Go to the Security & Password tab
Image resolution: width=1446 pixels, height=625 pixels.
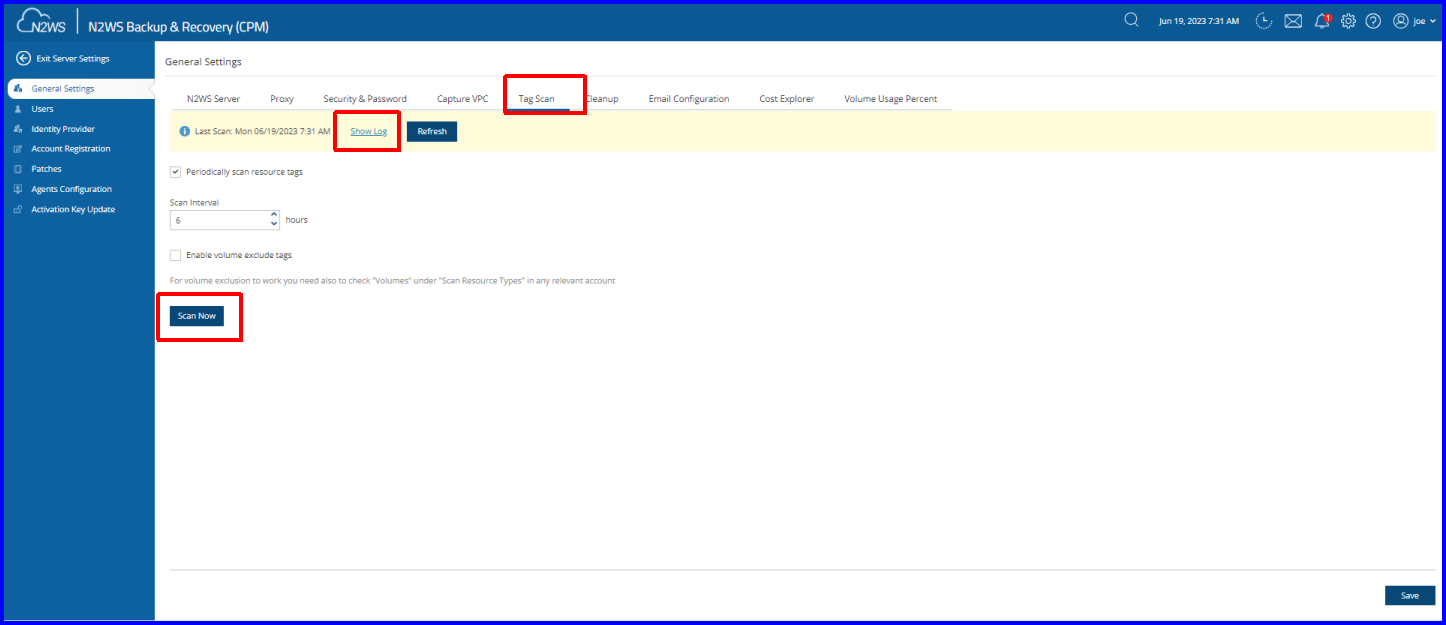365,99
